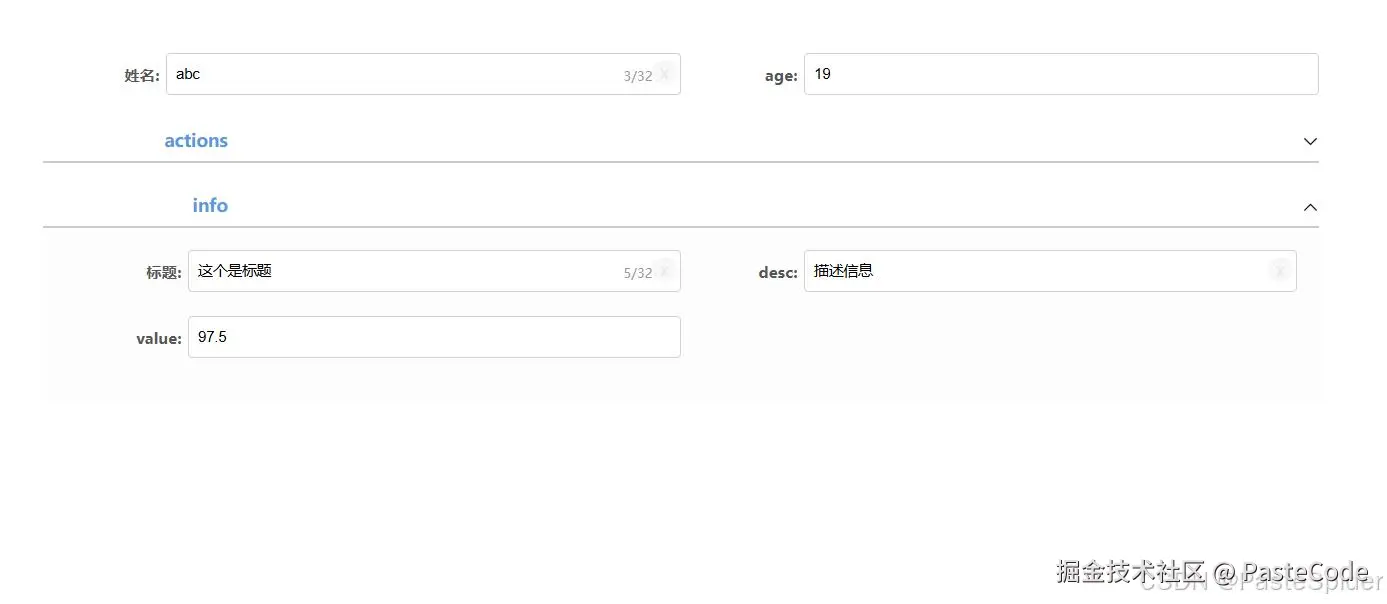1387x604 pixels.
Task: Focus the desc input containing 描述信息
Action: 1050,271
